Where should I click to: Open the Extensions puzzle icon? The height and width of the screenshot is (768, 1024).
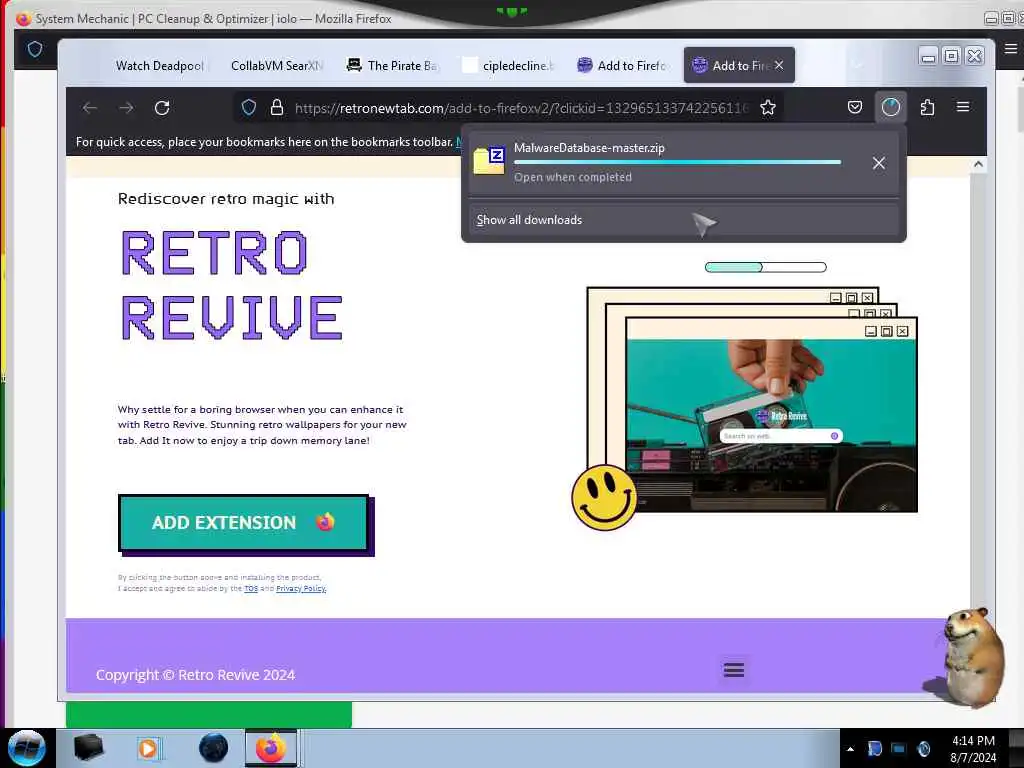(927, 107)
